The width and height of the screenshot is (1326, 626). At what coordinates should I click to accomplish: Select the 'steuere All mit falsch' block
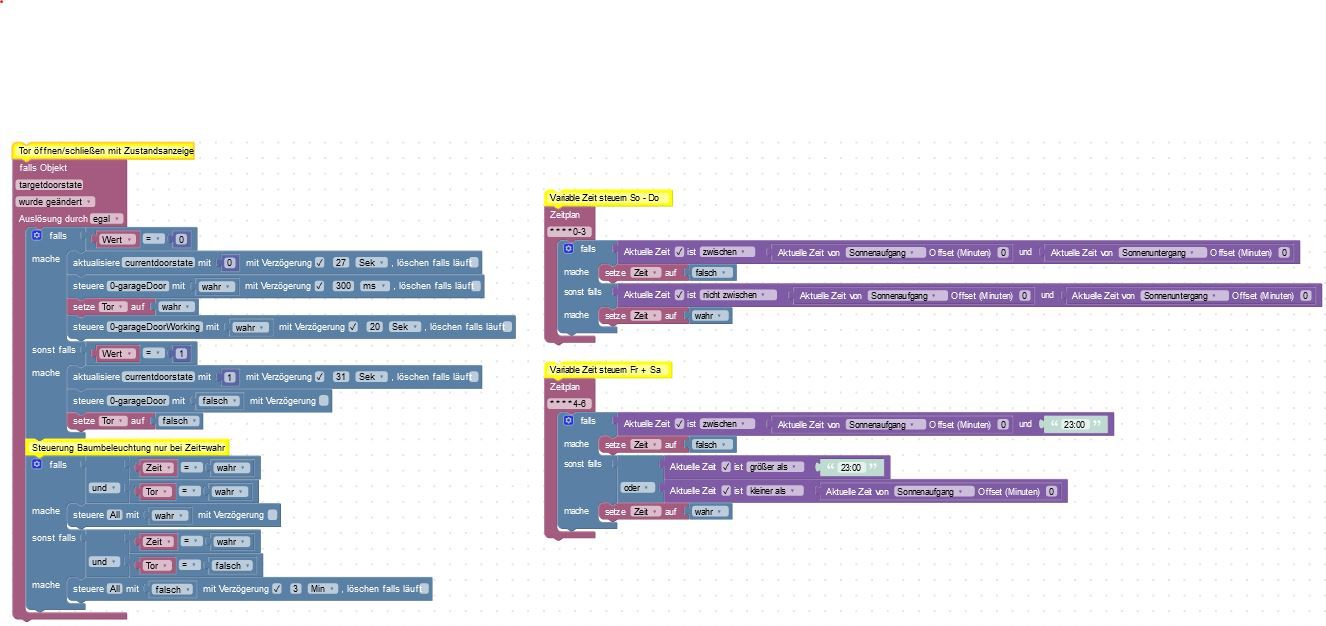pos(250,589)
